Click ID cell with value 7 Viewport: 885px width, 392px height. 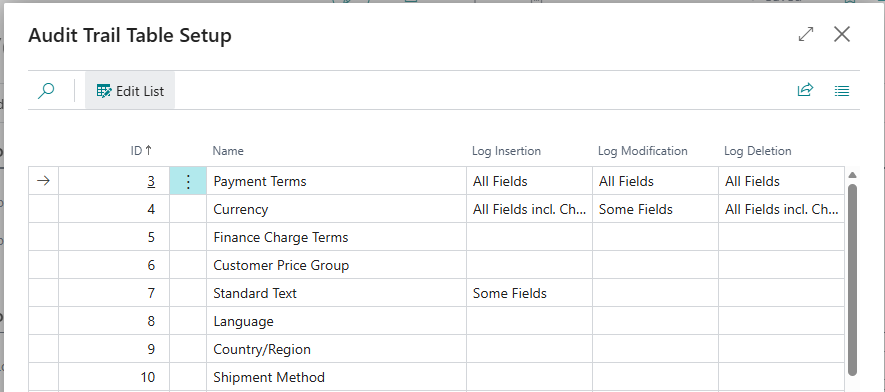coord(114,293)
